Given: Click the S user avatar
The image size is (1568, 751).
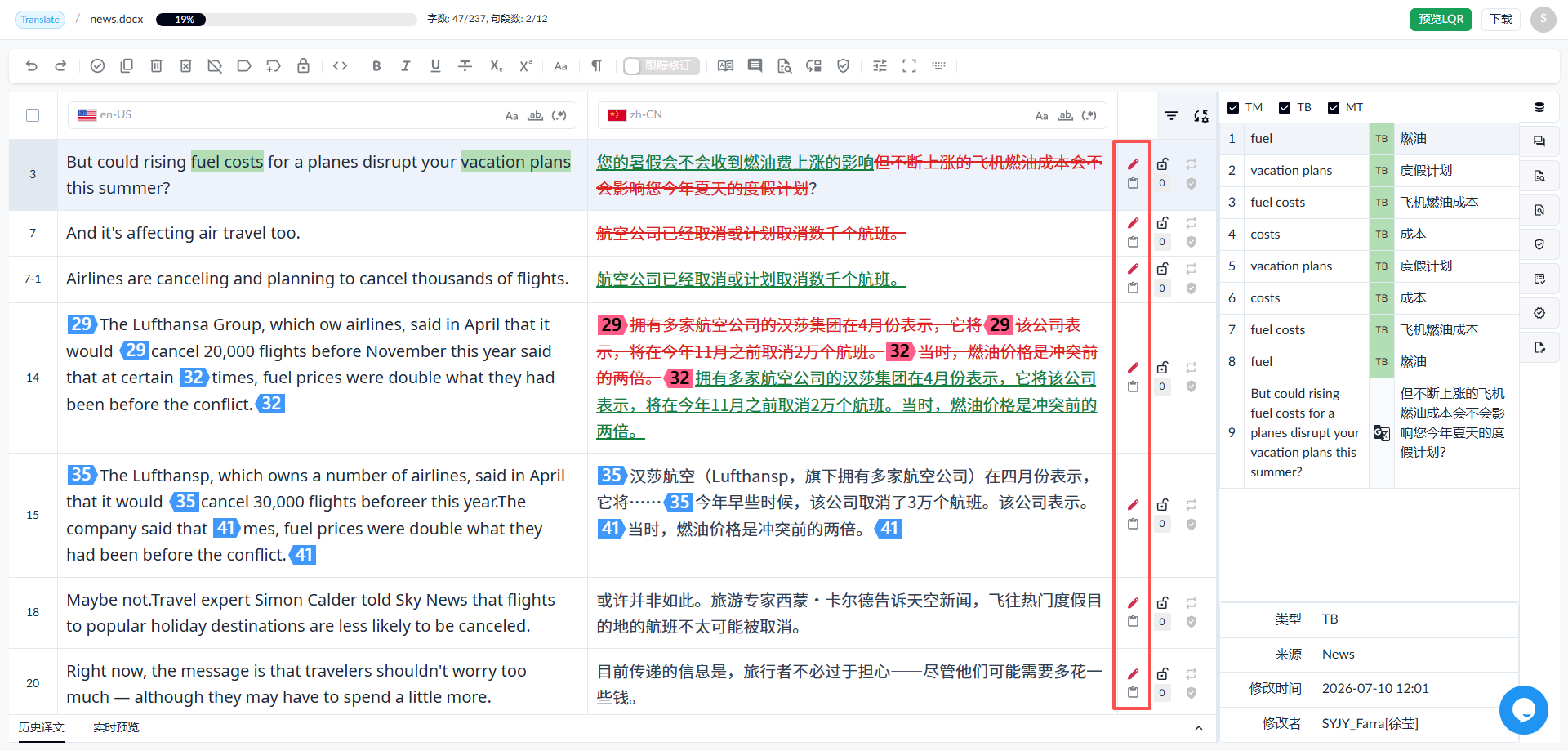Looking at the screenshot, I should 1543,19.
